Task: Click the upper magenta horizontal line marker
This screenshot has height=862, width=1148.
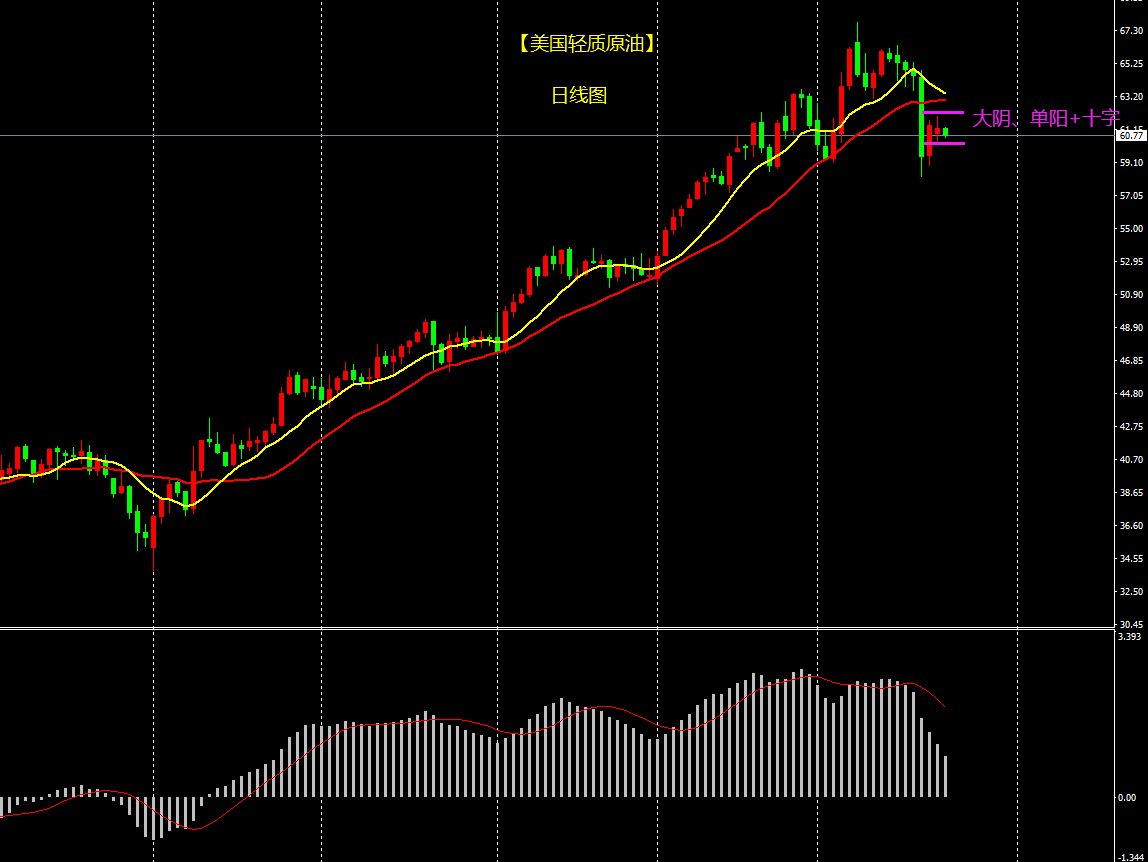Action: pyautogui.click(x=943, y=112)
